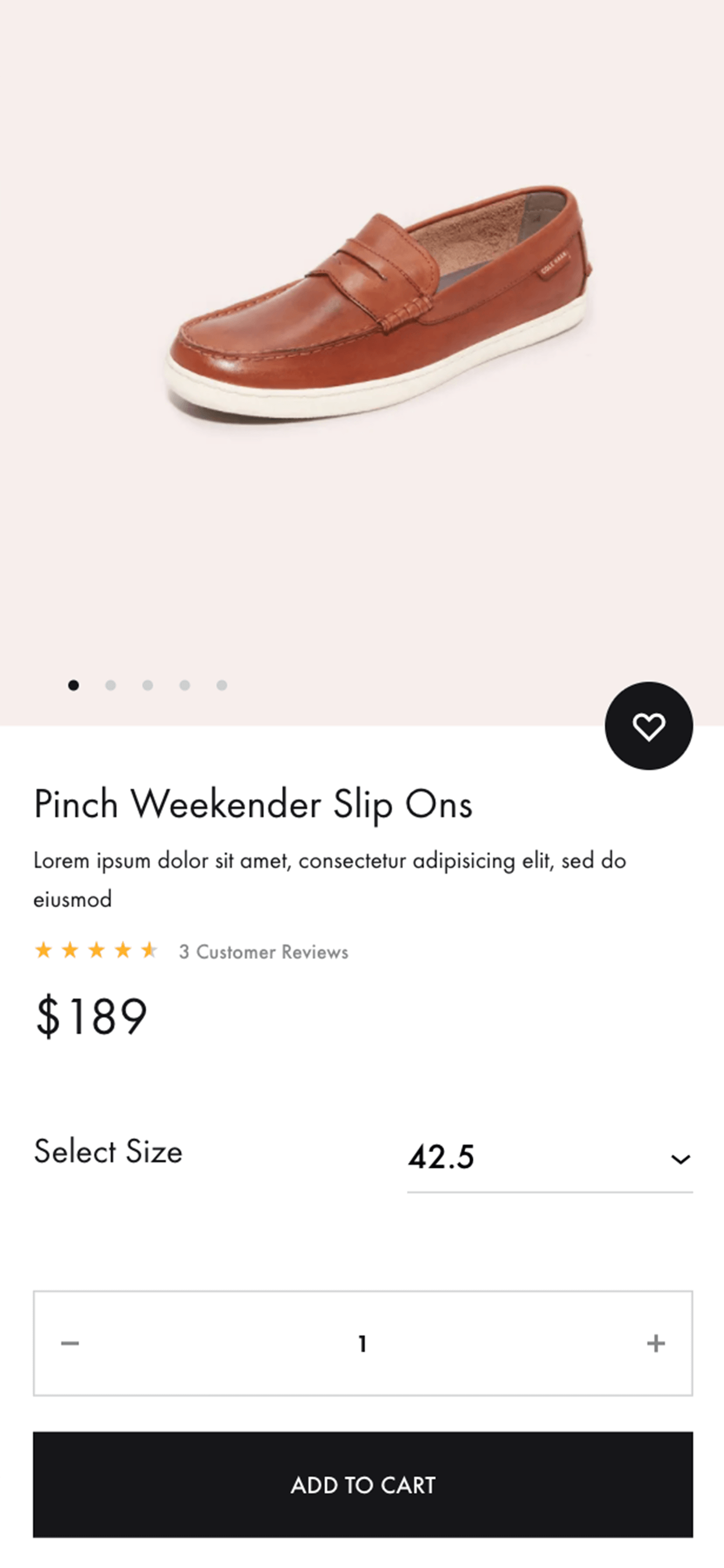This screenshot has width=724, height=1568.
Task: Select the first carousel dot
Action: click(73, 685)
